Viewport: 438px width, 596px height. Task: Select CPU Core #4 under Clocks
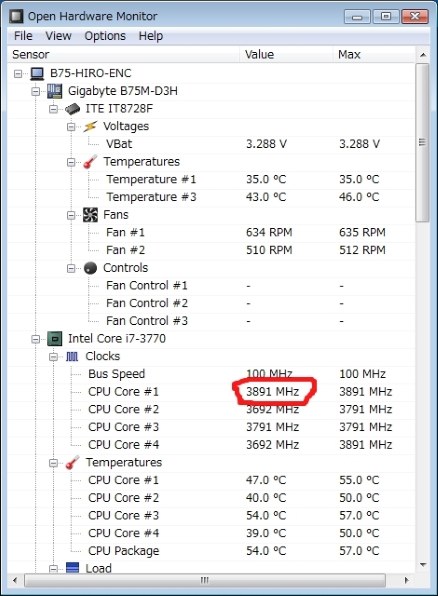point(211,445)
